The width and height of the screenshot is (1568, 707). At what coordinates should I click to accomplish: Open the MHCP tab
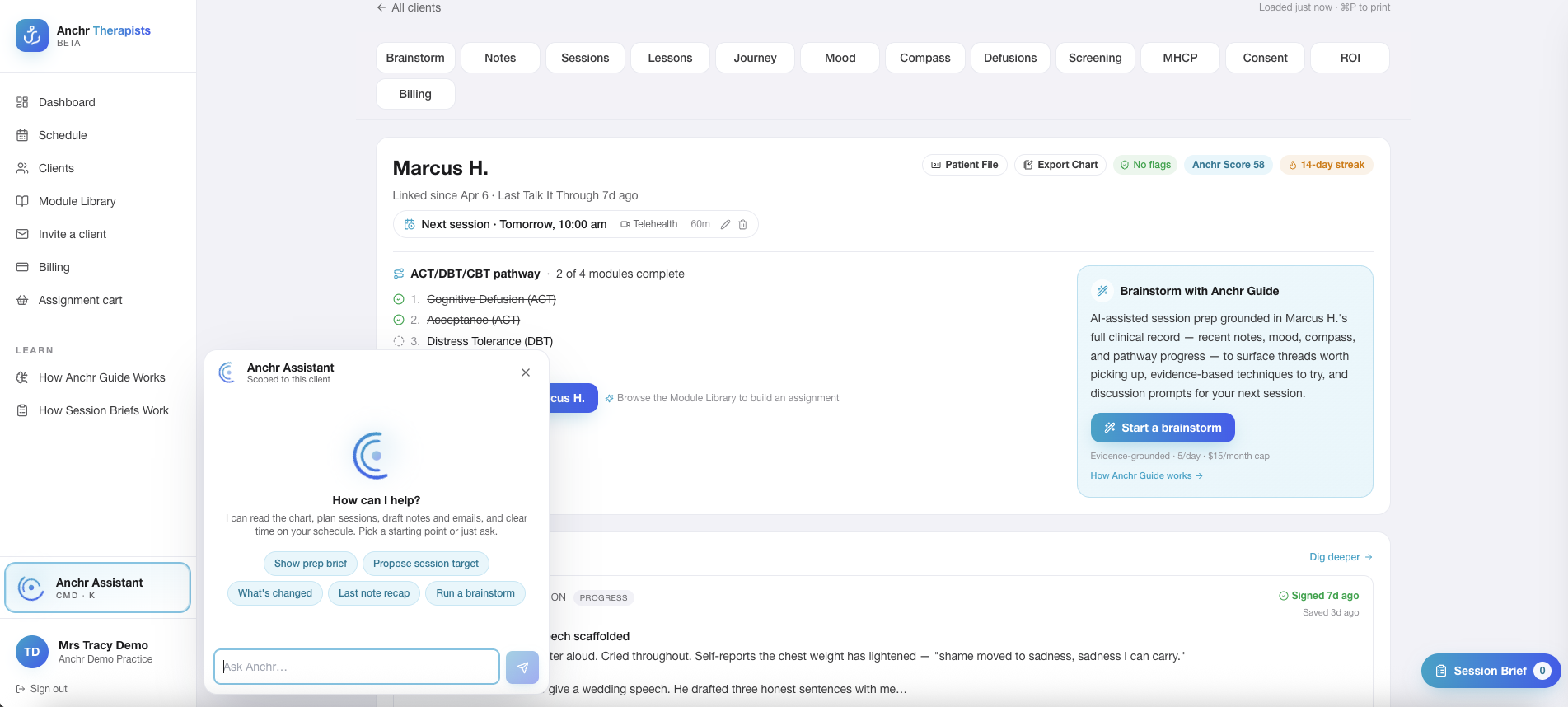1180,58
